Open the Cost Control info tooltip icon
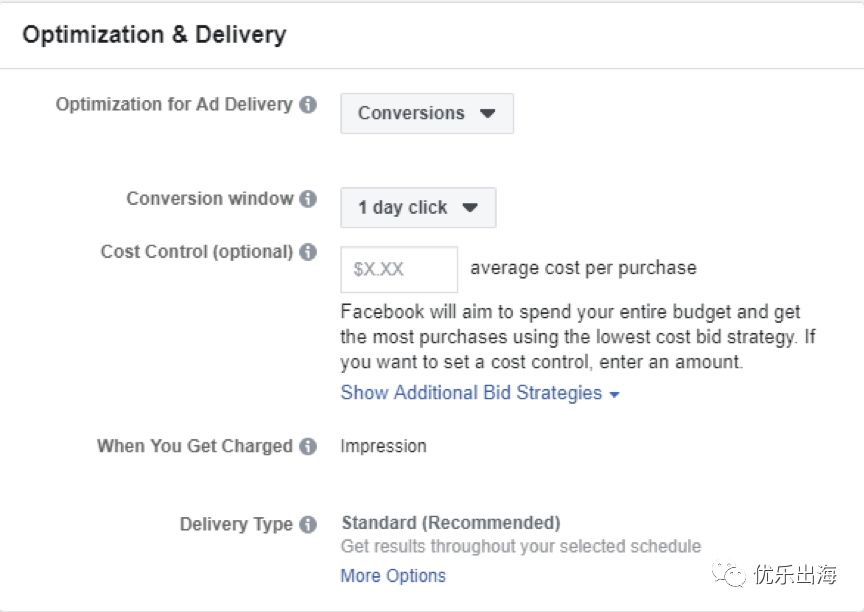Viewport: 864px width, 612px height. pos(308,252)
